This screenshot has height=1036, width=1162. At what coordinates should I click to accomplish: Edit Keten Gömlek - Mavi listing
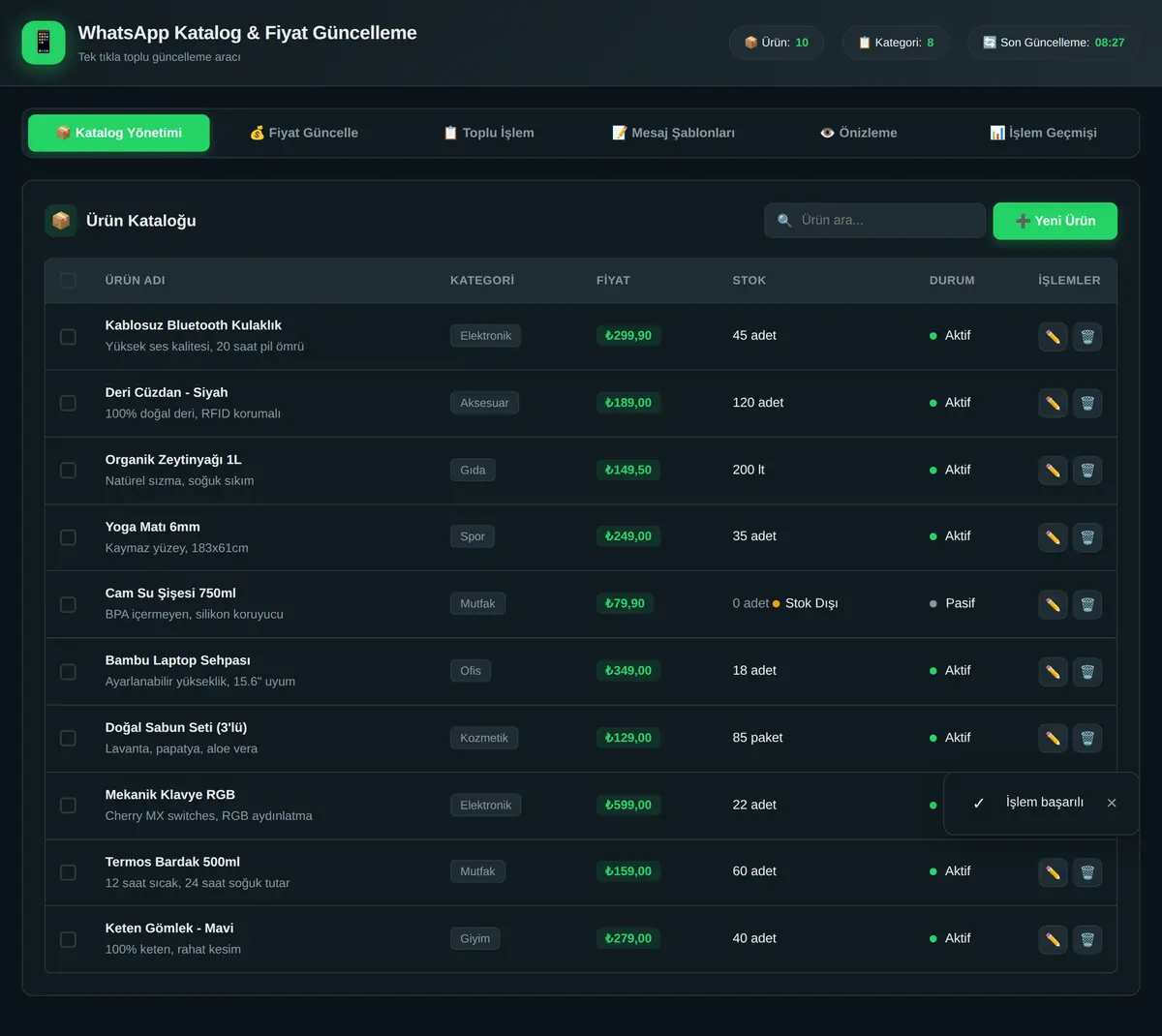1053,939
